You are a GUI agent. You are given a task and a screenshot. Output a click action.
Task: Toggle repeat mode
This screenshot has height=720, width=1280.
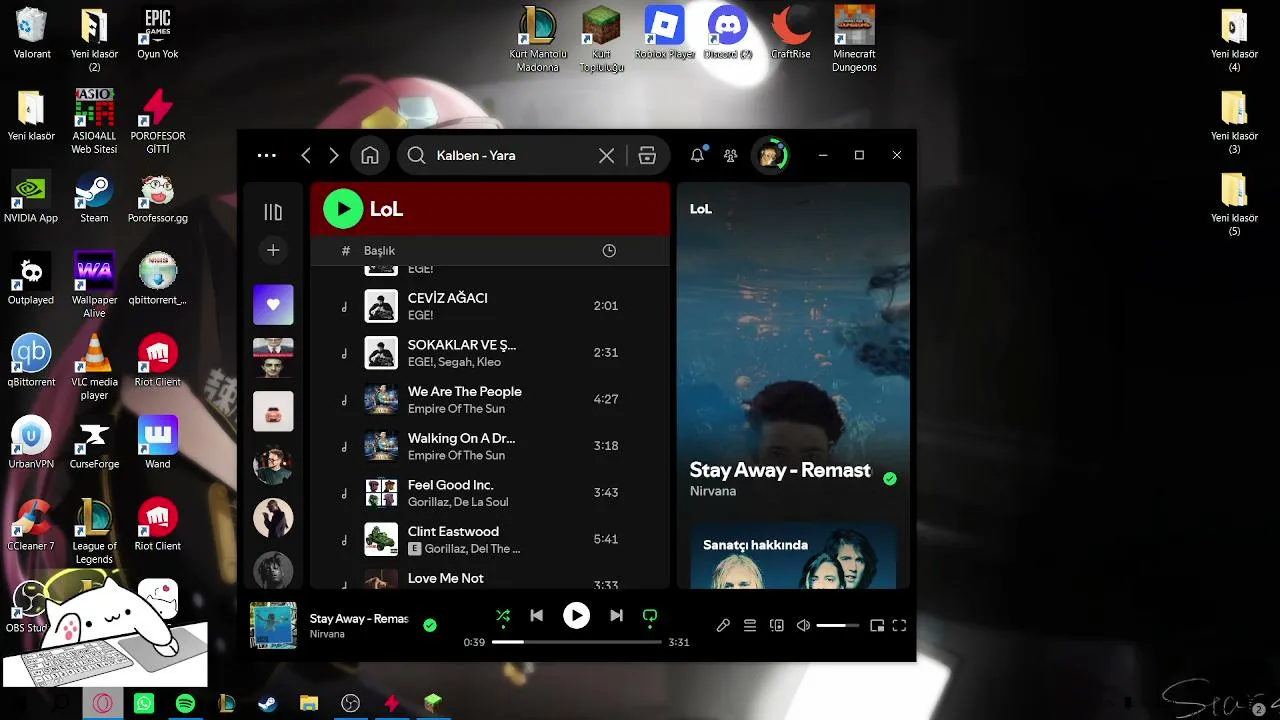coord(650,616)
